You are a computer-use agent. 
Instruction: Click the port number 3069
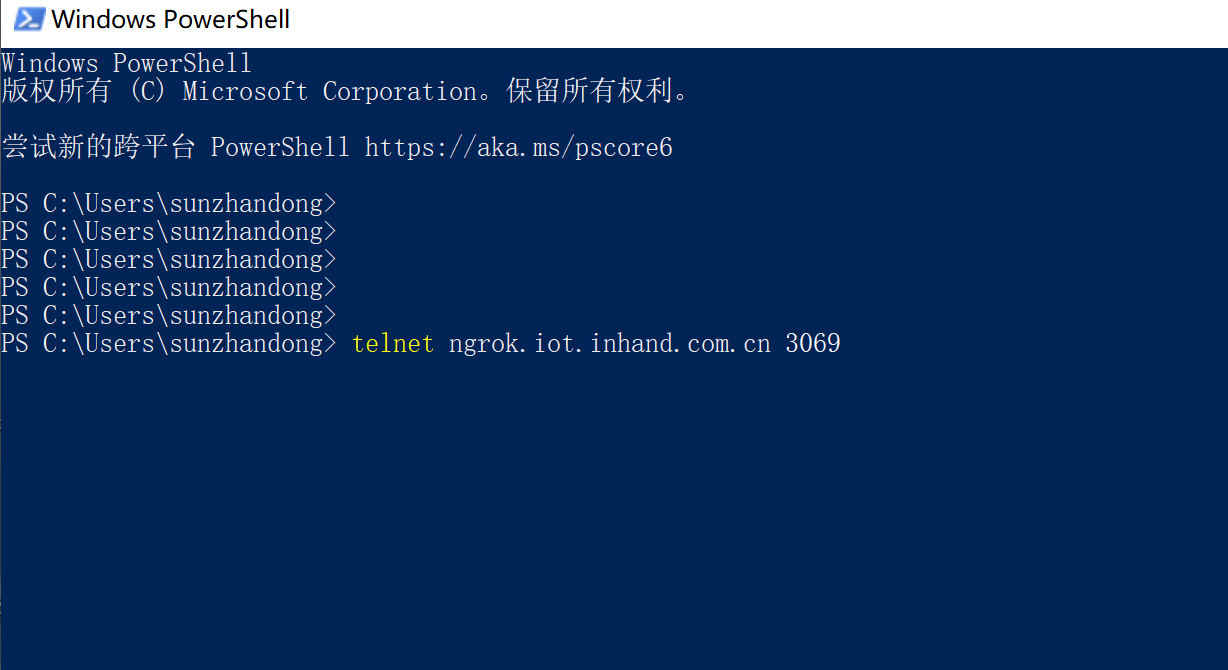813,344
